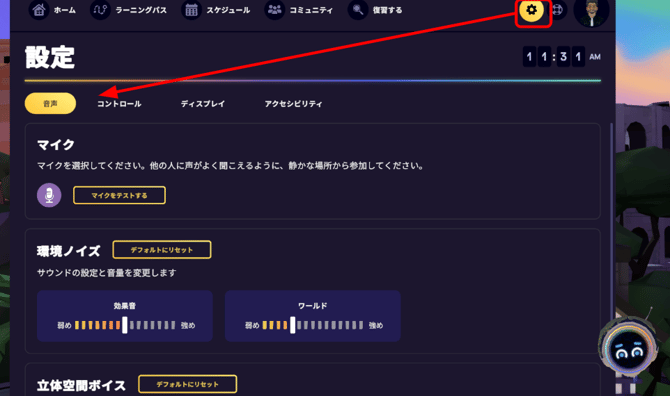Click the ラーニングパス path icon
Image resolution: width=670 pixels, height=396 pixels.
coord(100,10)
